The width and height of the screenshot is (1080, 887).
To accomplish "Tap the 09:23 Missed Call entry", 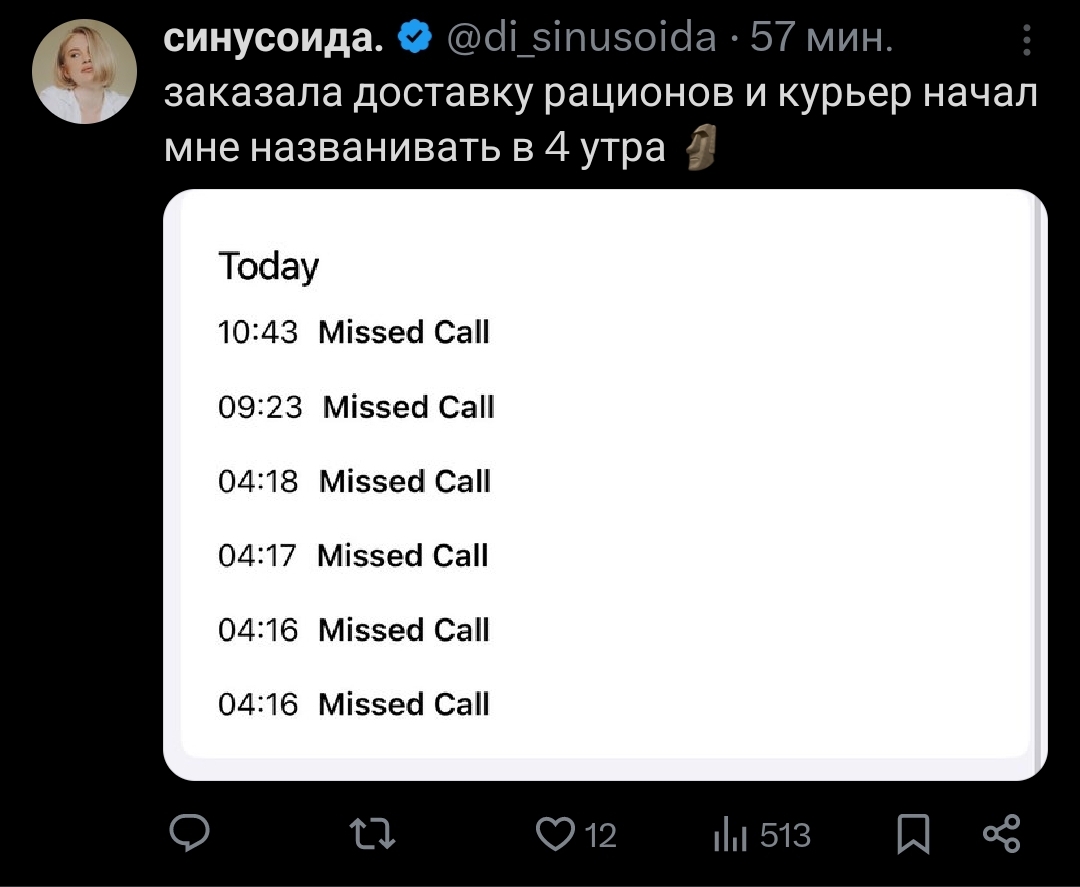I will point(356,406).
